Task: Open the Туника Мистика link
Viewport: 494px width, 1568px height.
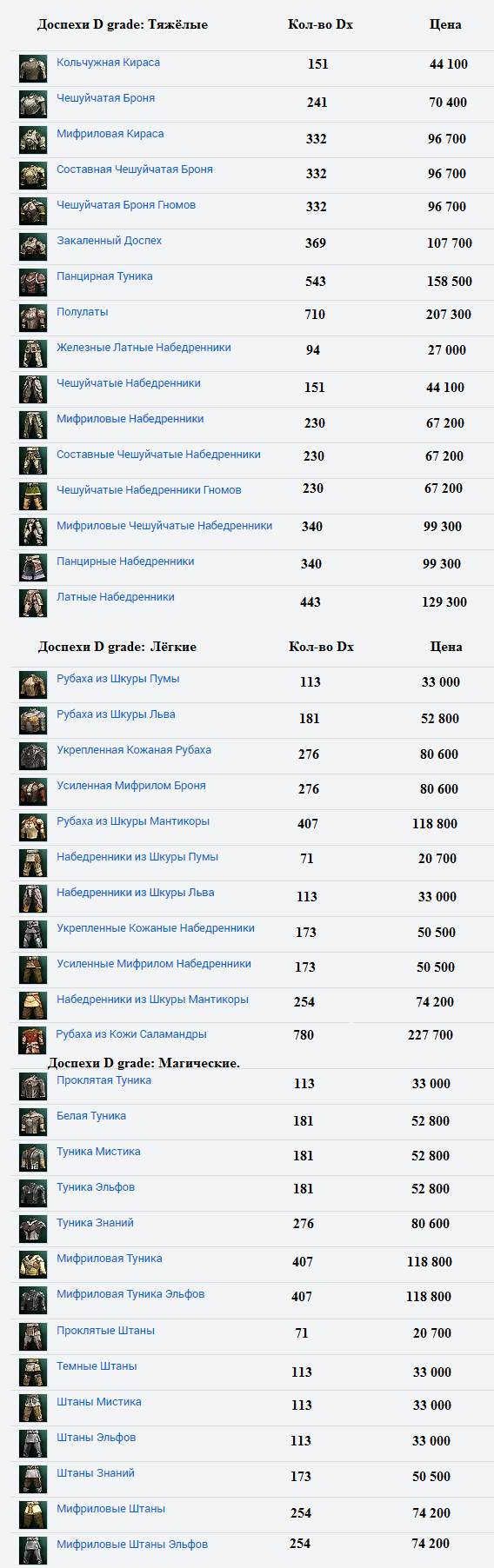Action: point(98,1152)
